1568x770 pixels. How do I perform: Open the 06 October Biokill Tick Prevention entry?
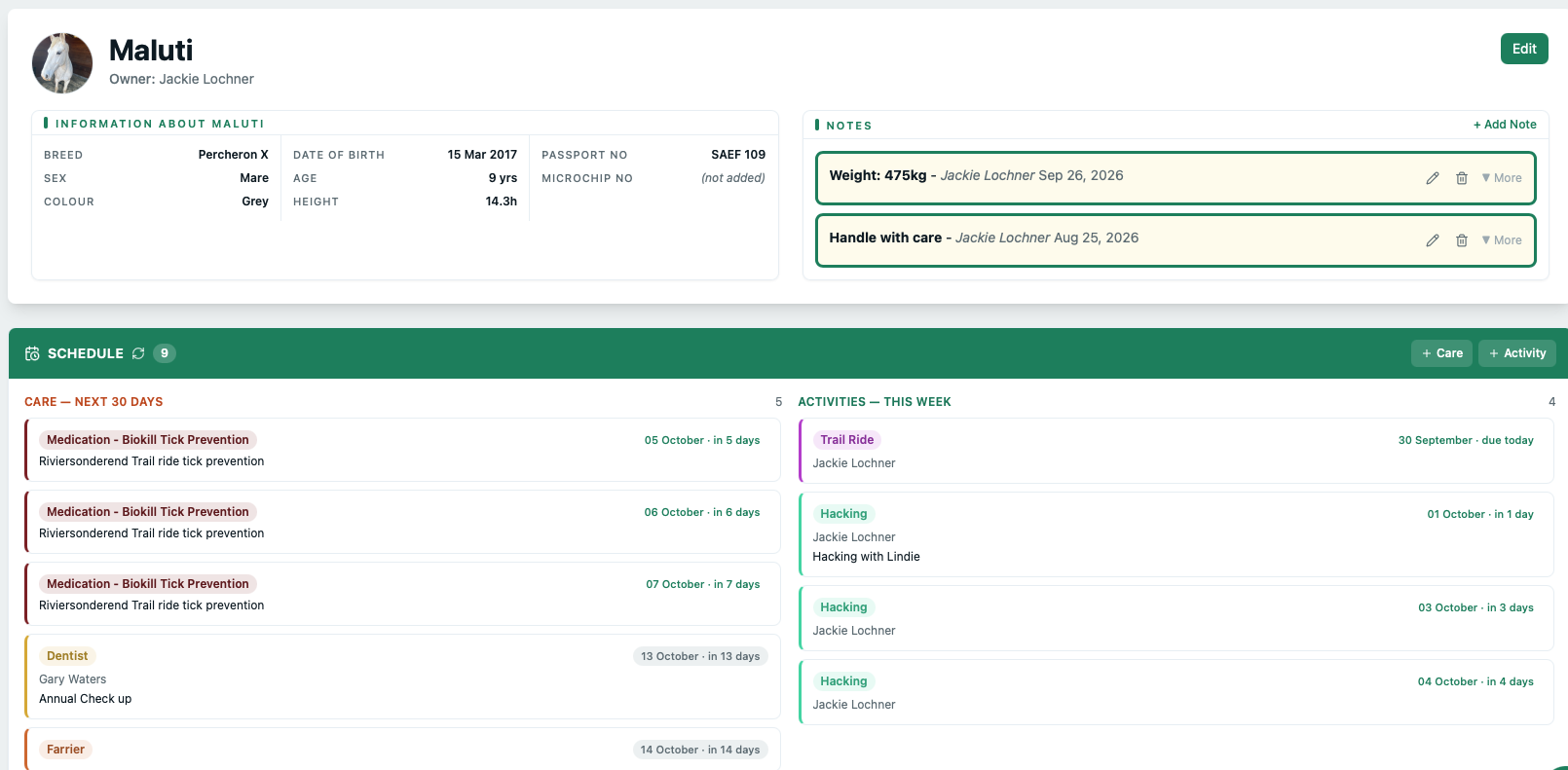click(402, 522)
